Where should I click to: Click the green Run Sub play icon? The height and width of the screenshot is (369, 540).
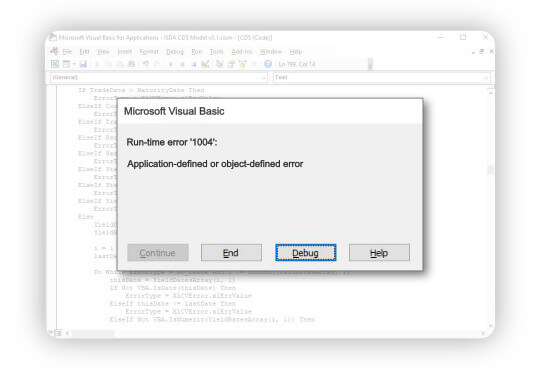pos(170,64)
